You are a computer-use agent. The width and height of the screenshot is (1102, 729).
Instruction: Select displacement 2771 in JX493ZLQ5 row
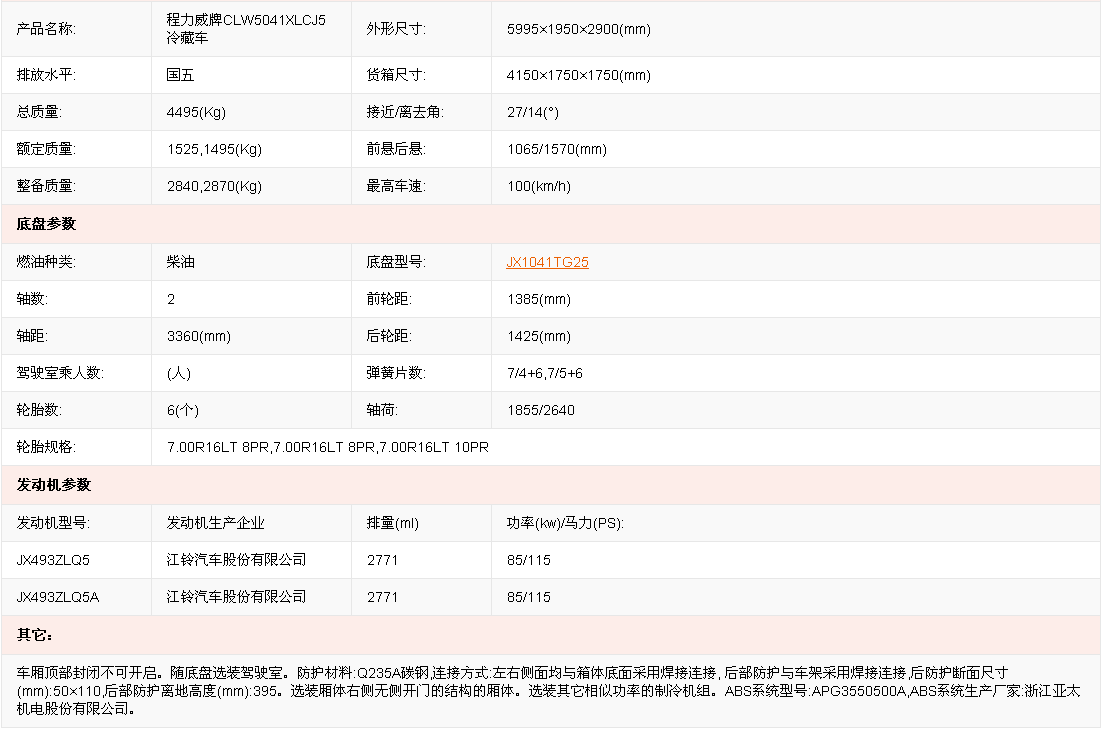tap(382, 560)
